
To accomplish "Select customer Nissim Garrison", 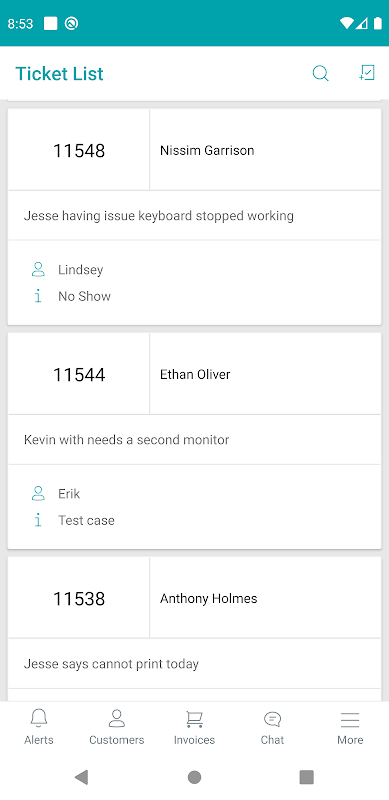I will [x=207, y=151].
